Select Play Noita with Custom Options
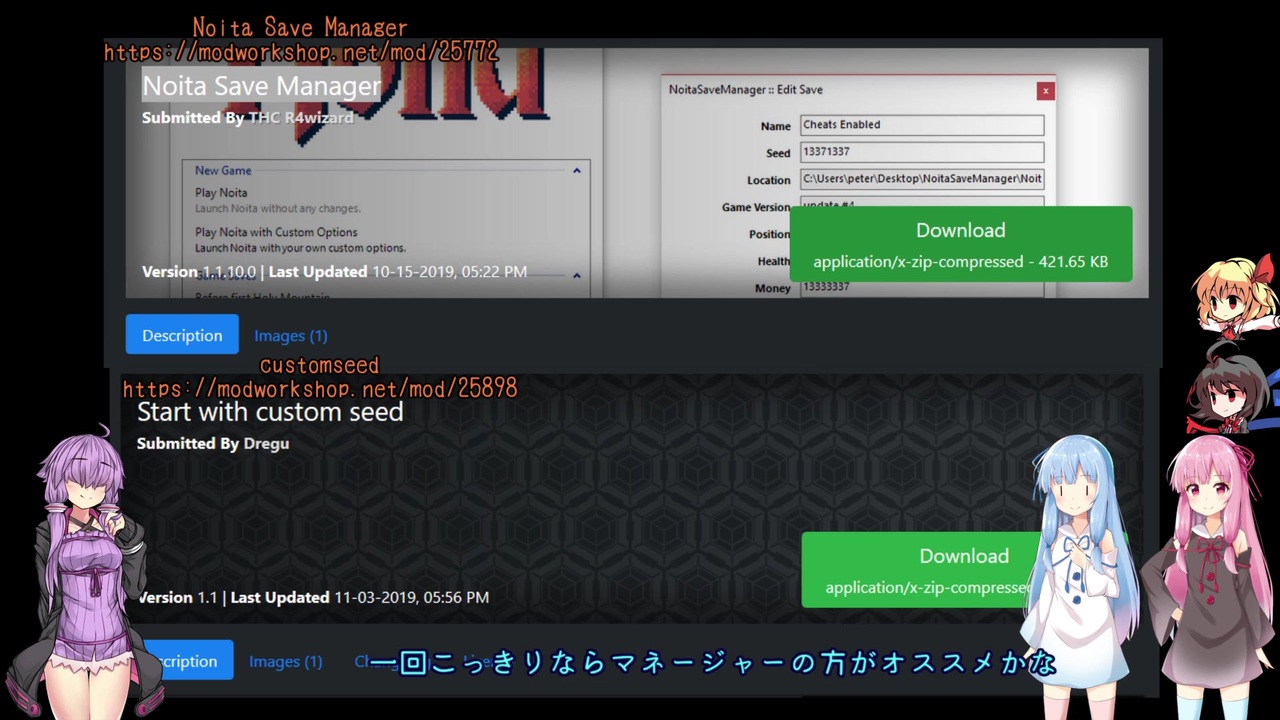 [276, 232]
